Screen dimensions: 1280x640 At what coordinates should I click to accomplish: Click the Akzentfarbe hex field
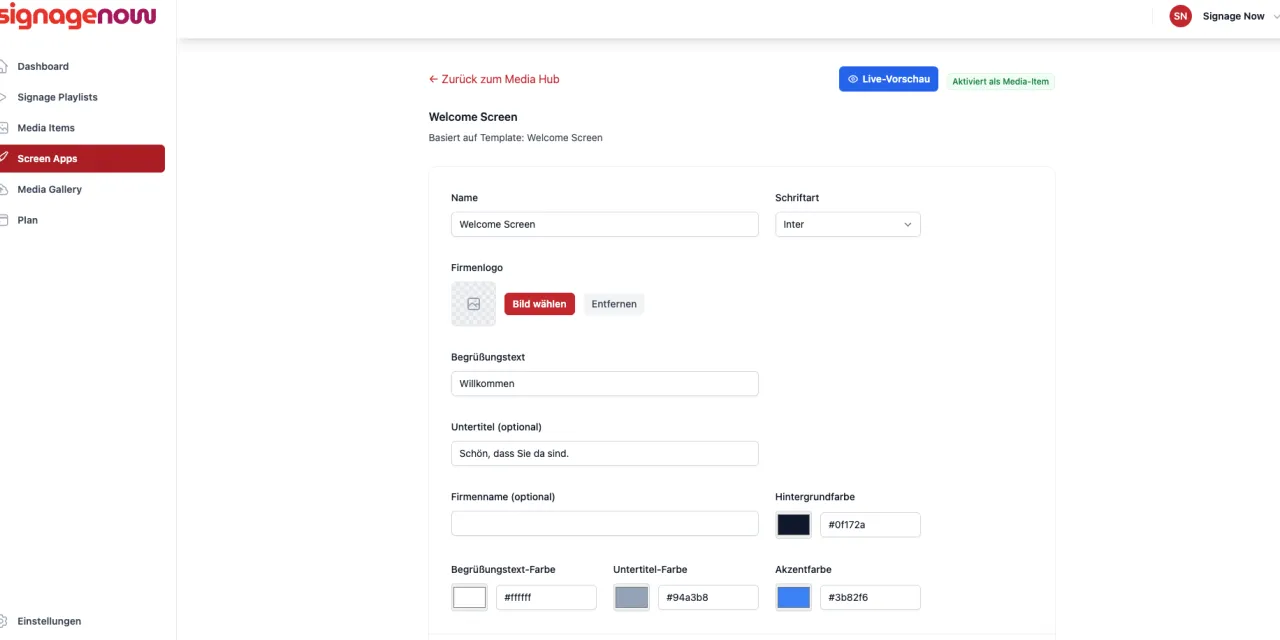point(870,597)
